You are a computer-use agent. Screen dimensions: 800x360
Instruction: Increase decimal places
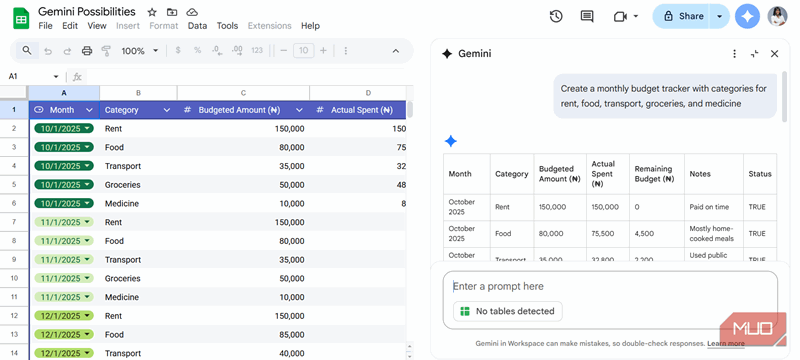pos(237,50)
